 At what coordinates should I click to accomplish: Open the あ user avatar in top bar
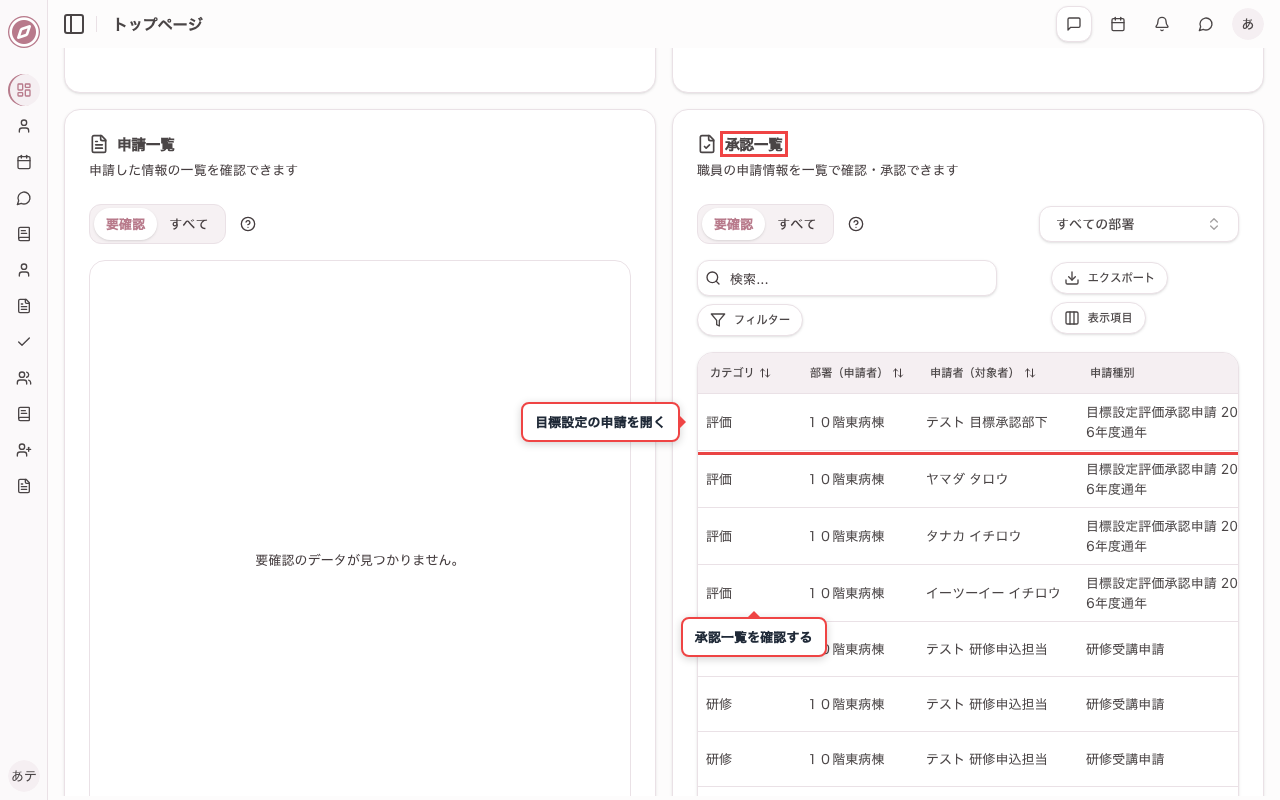click(1248, 24)
